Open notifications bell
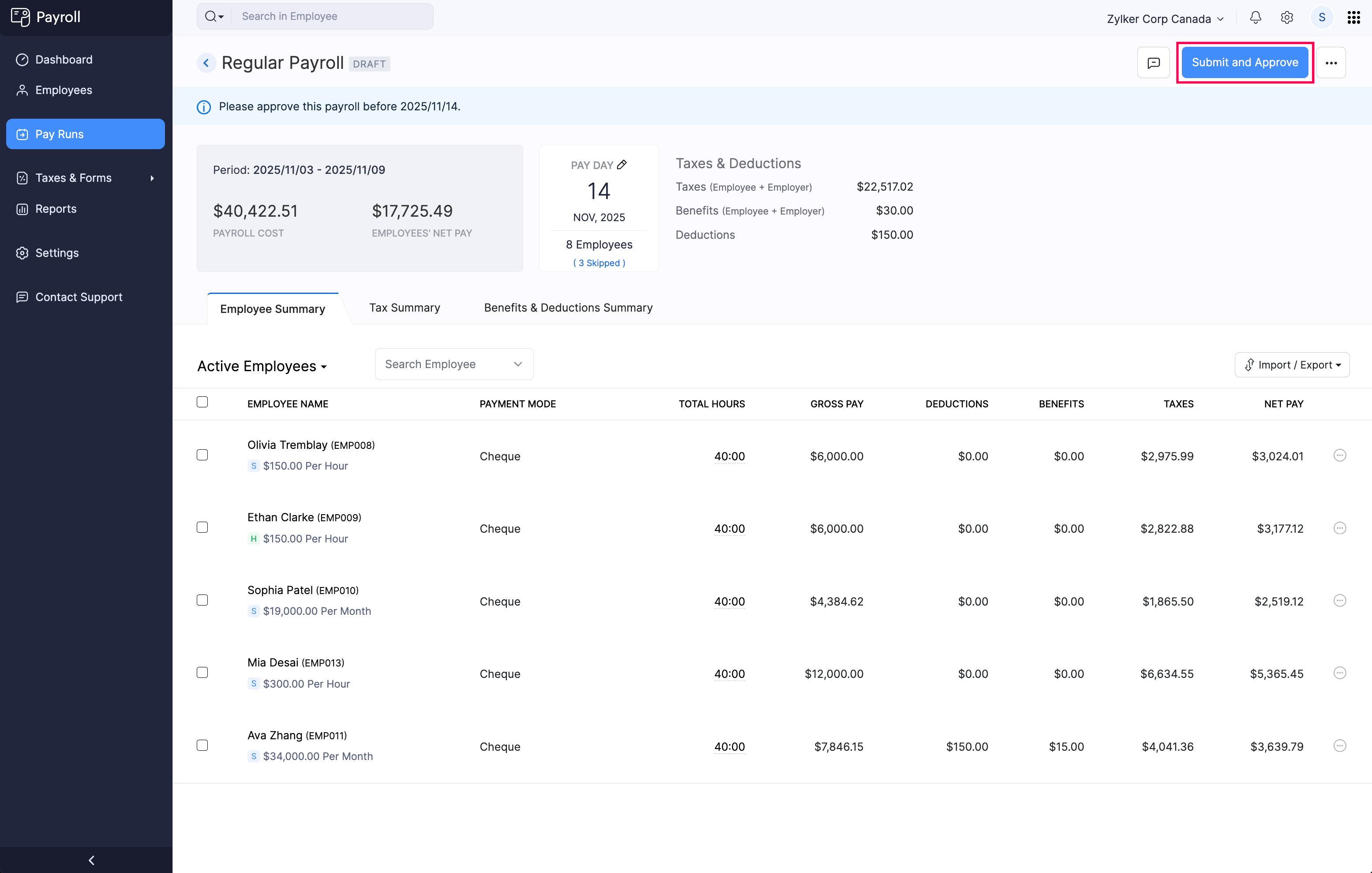 [x=1255, y=18]
